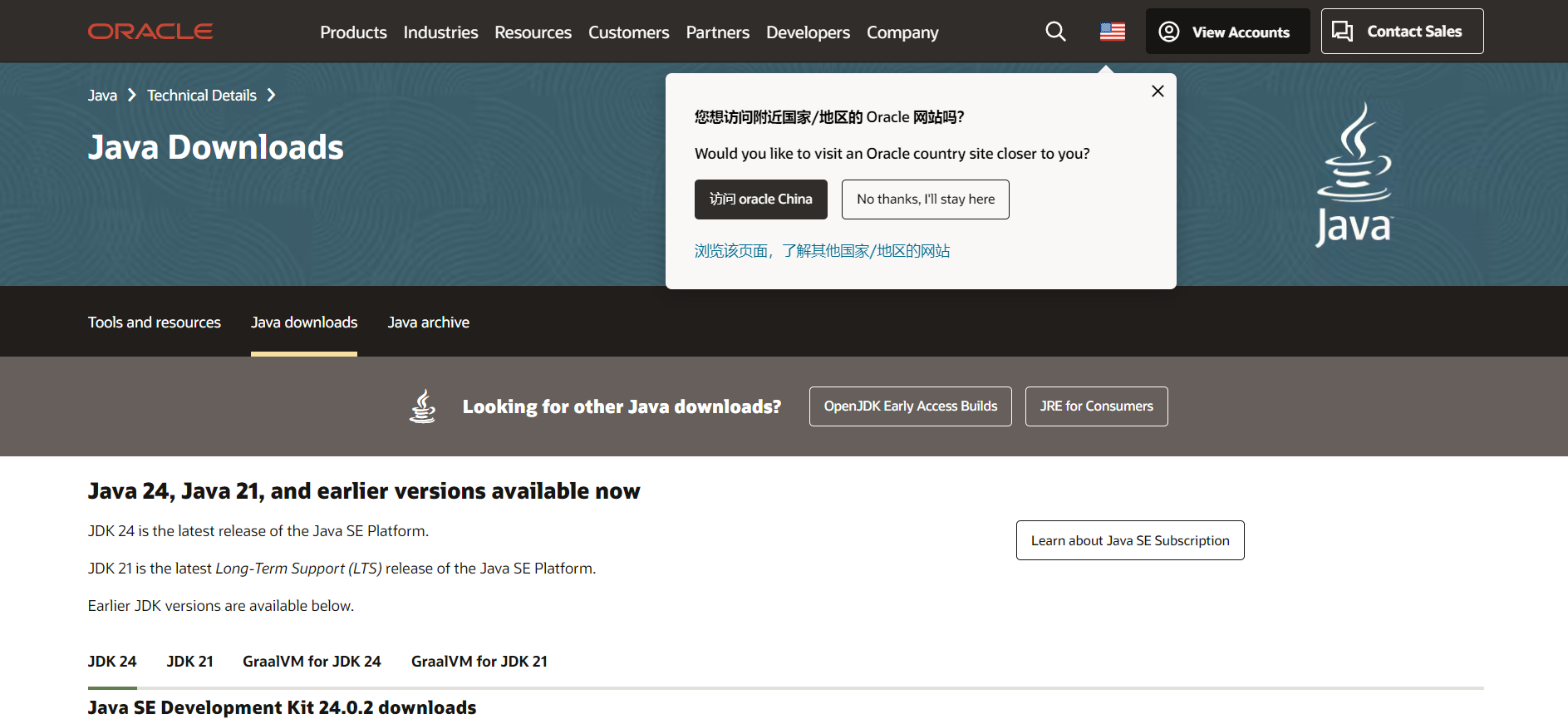Click Learn about Java SE Subscription
Screen dimensions: 1568x719
1130,540
